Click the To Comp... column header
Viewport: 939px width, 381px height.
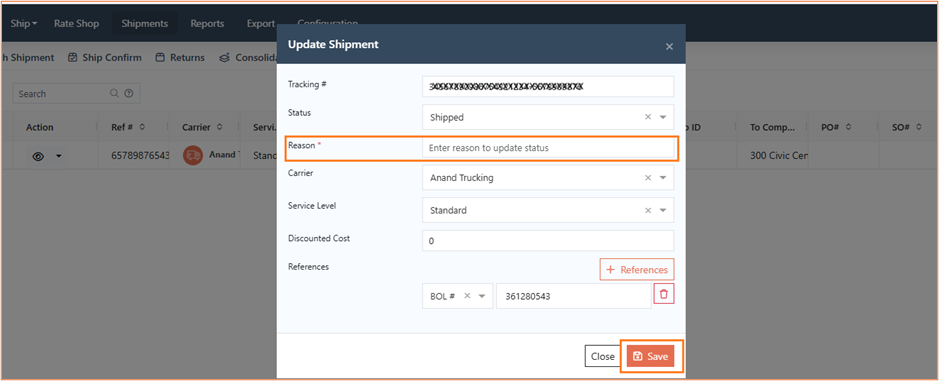coord(773,127)
